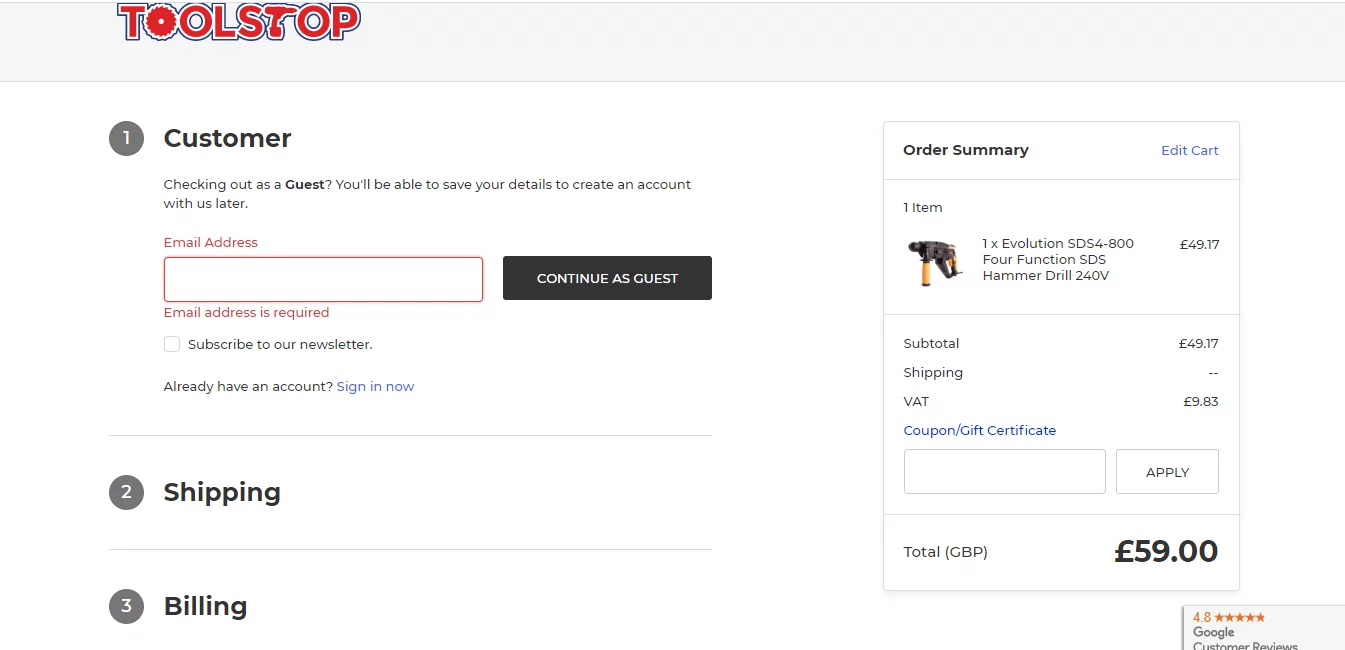Click the Coupon/Gift Certificate link
Viewport: 1345px width, 650px height.
[x=980, y=430]
